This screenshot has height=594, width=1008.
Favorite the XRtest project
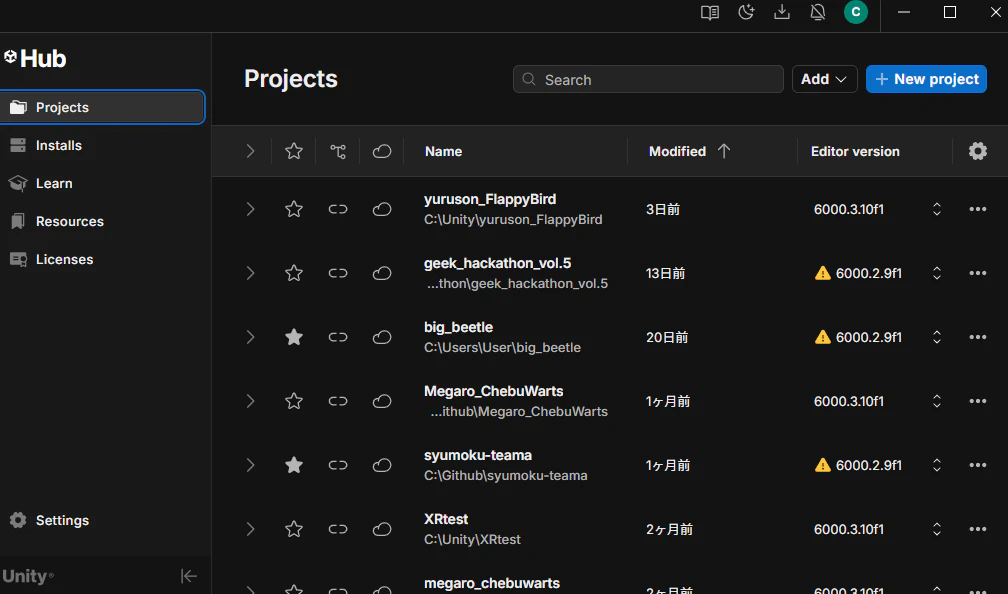click(x=294, y=529)
